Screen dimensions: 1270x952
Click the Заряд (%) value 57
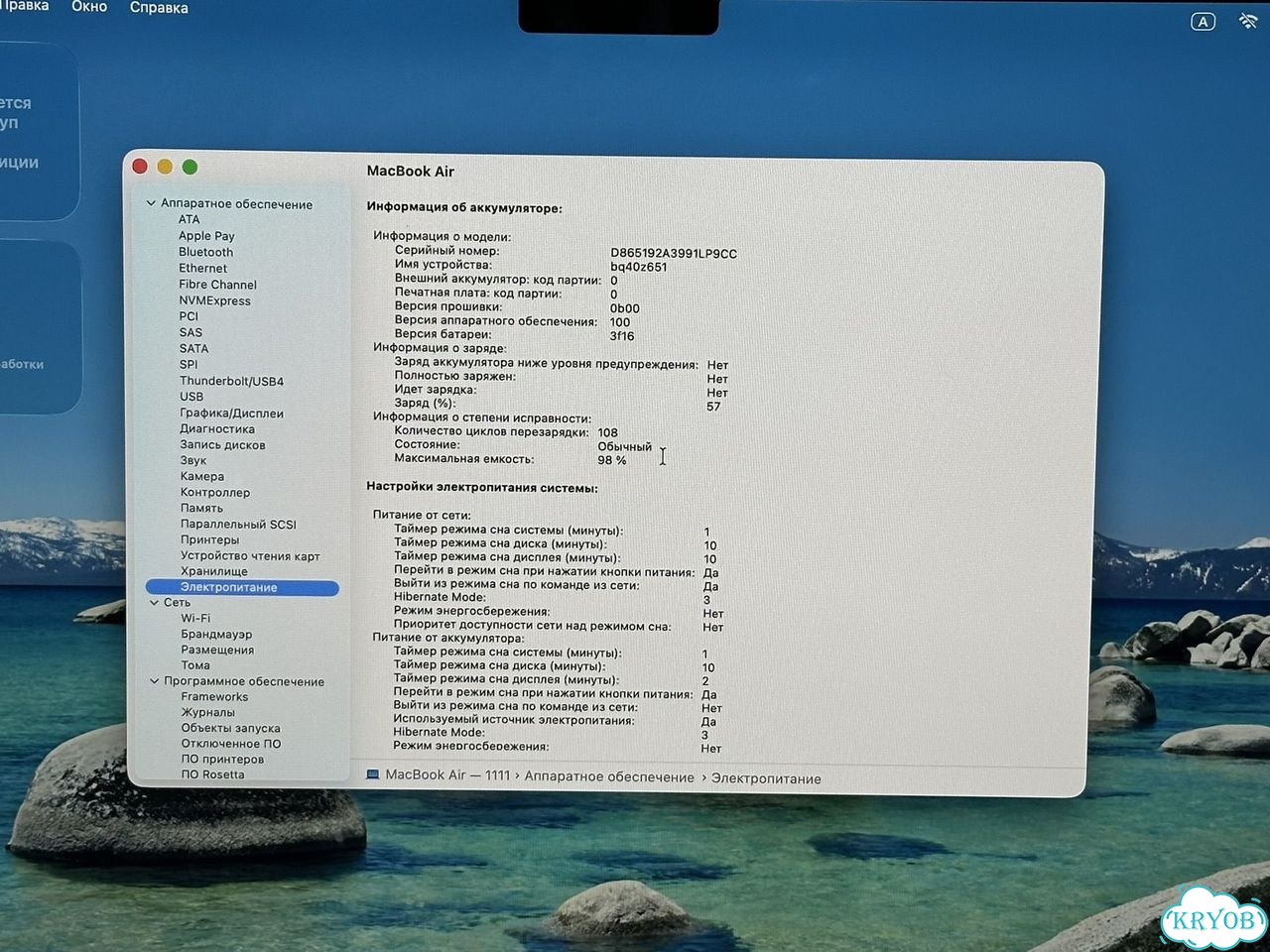coord(713,406)
